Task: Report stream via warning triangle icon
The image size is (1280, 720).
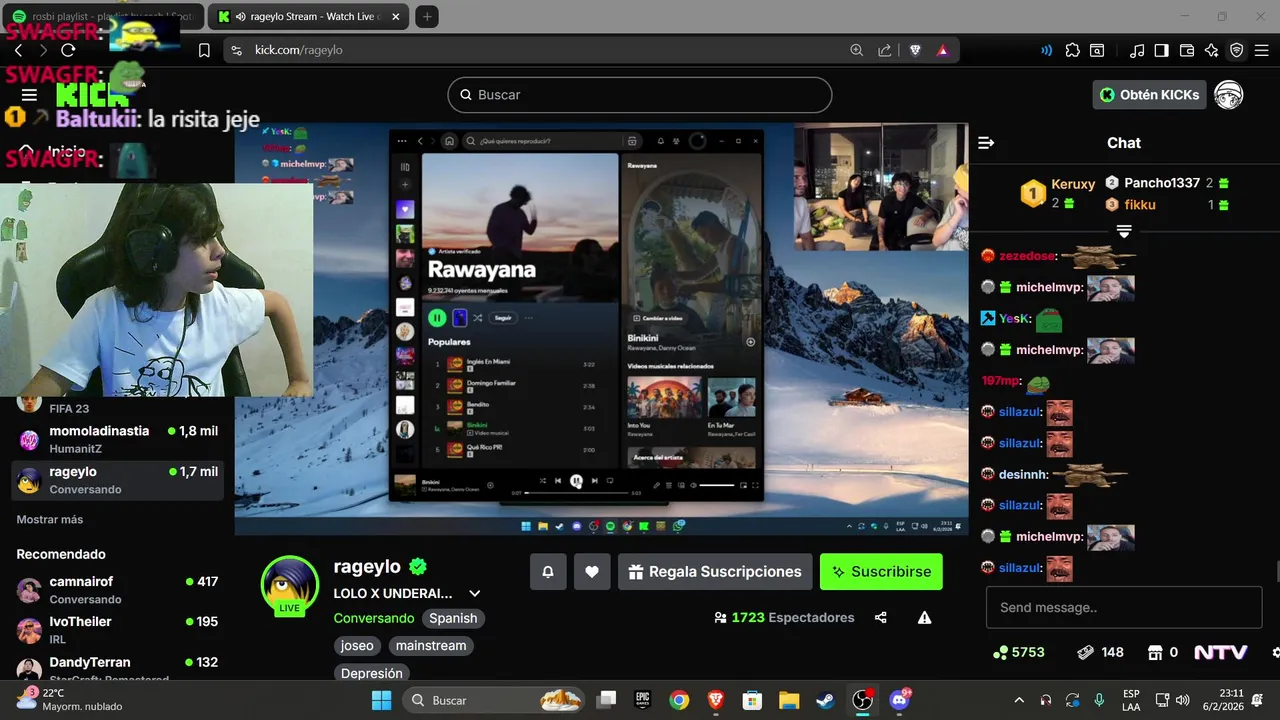Action: tap(925, 618)
